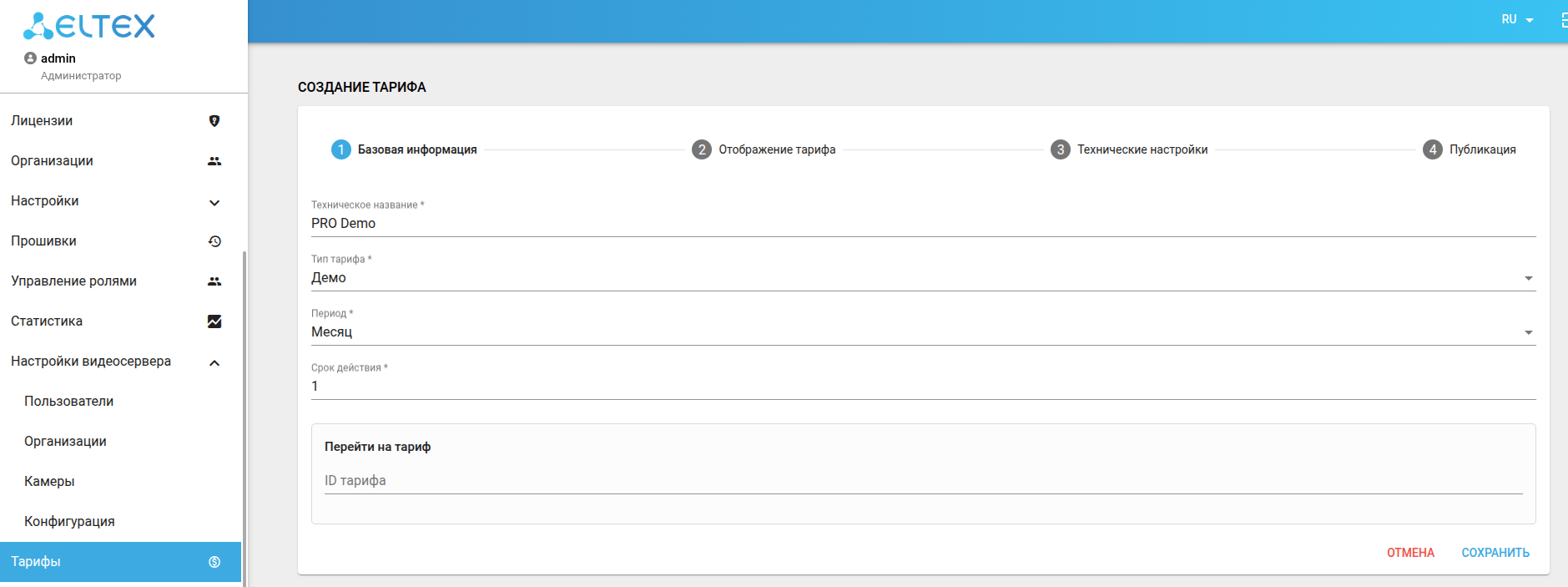Expand the Настройки chevron in sidebar
This screenshot has height=587, width=1568.
(x=214, y=202)
